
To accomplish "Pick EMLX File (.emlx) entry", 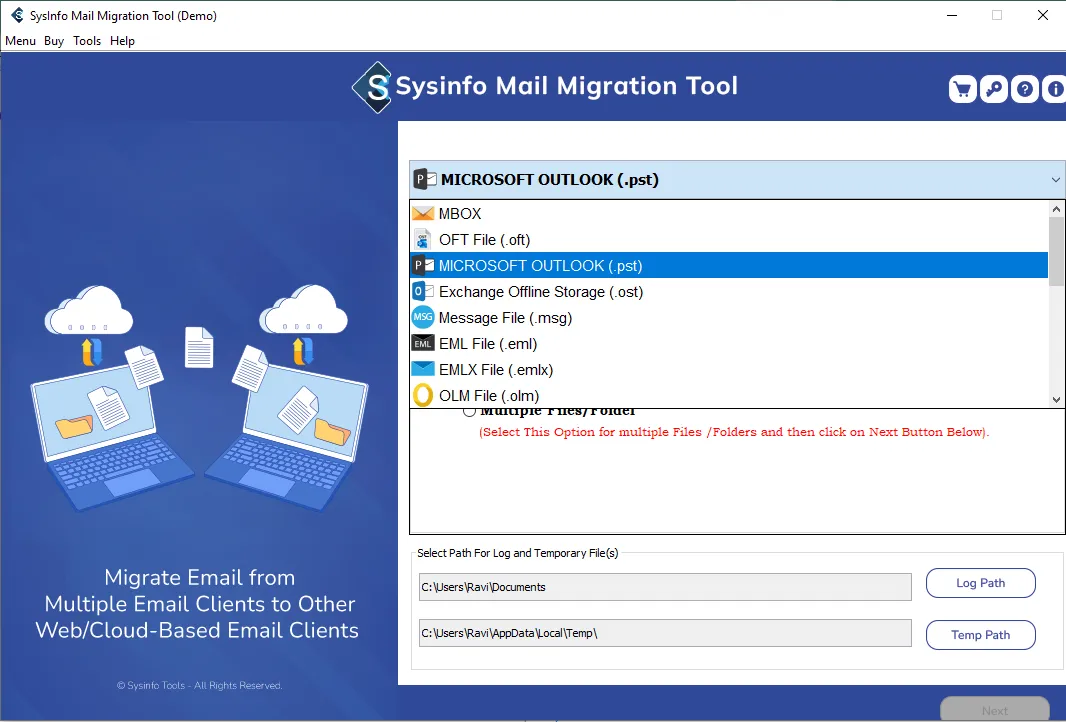I will 729,369.
